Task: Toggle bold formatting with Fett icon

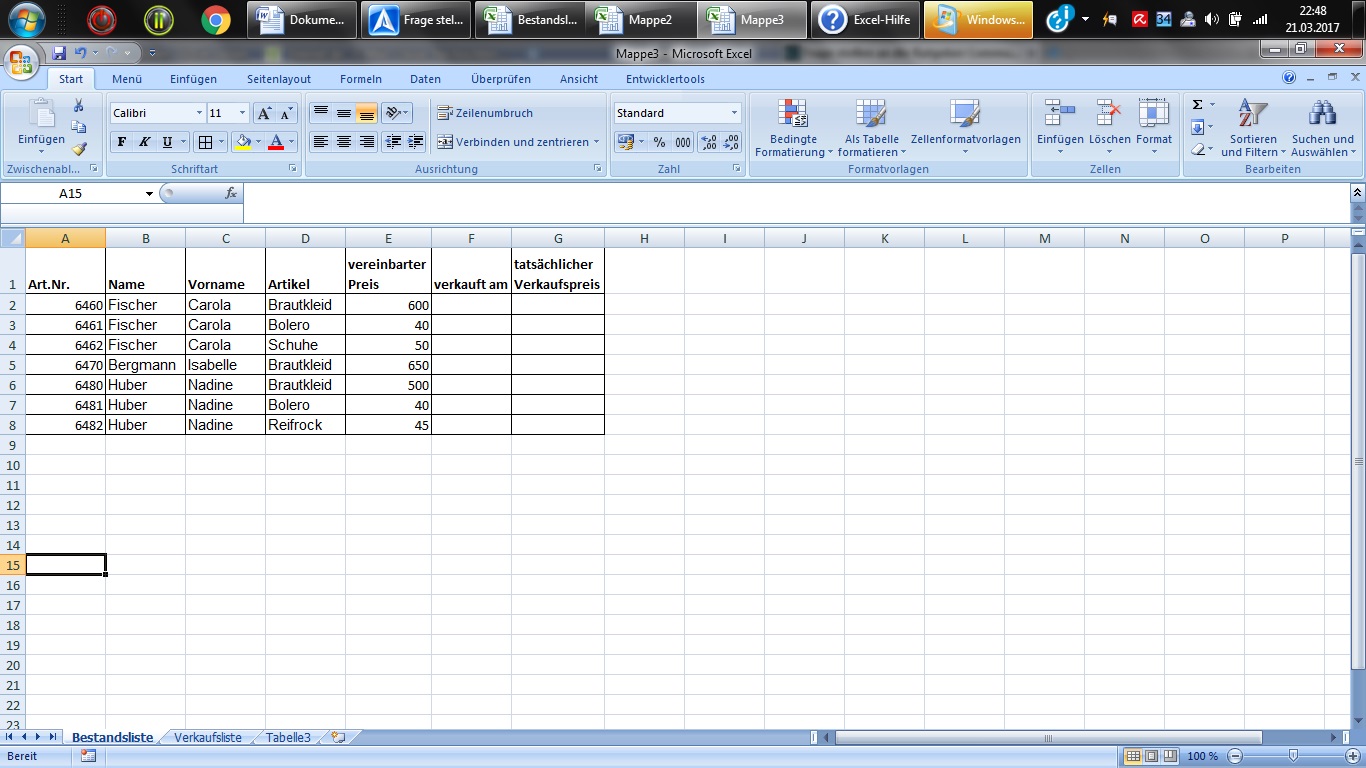Action: coord(121,142)
